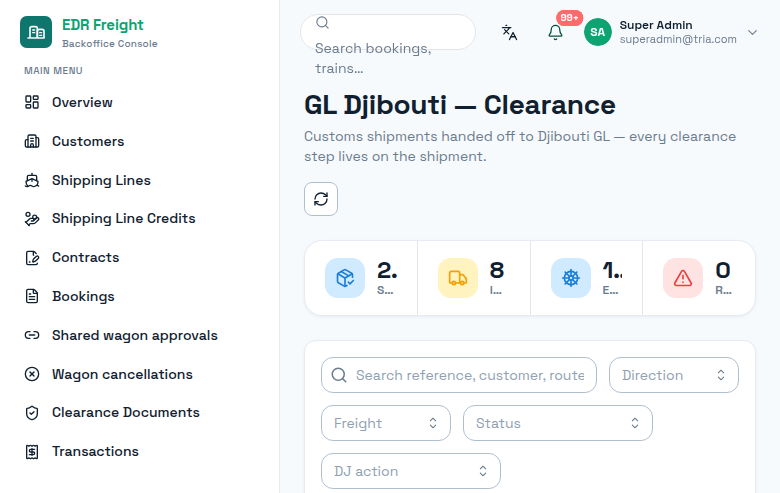Click the Shipping Line Credits hand-coins icon
The image size is (780, 493).
click(32, 218)
